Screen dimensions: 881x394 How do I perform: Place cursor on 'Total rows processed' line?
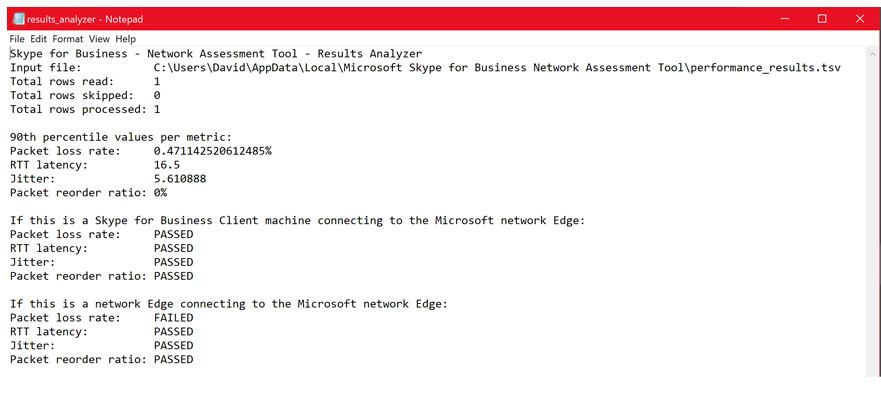click(x=85, y=109)
